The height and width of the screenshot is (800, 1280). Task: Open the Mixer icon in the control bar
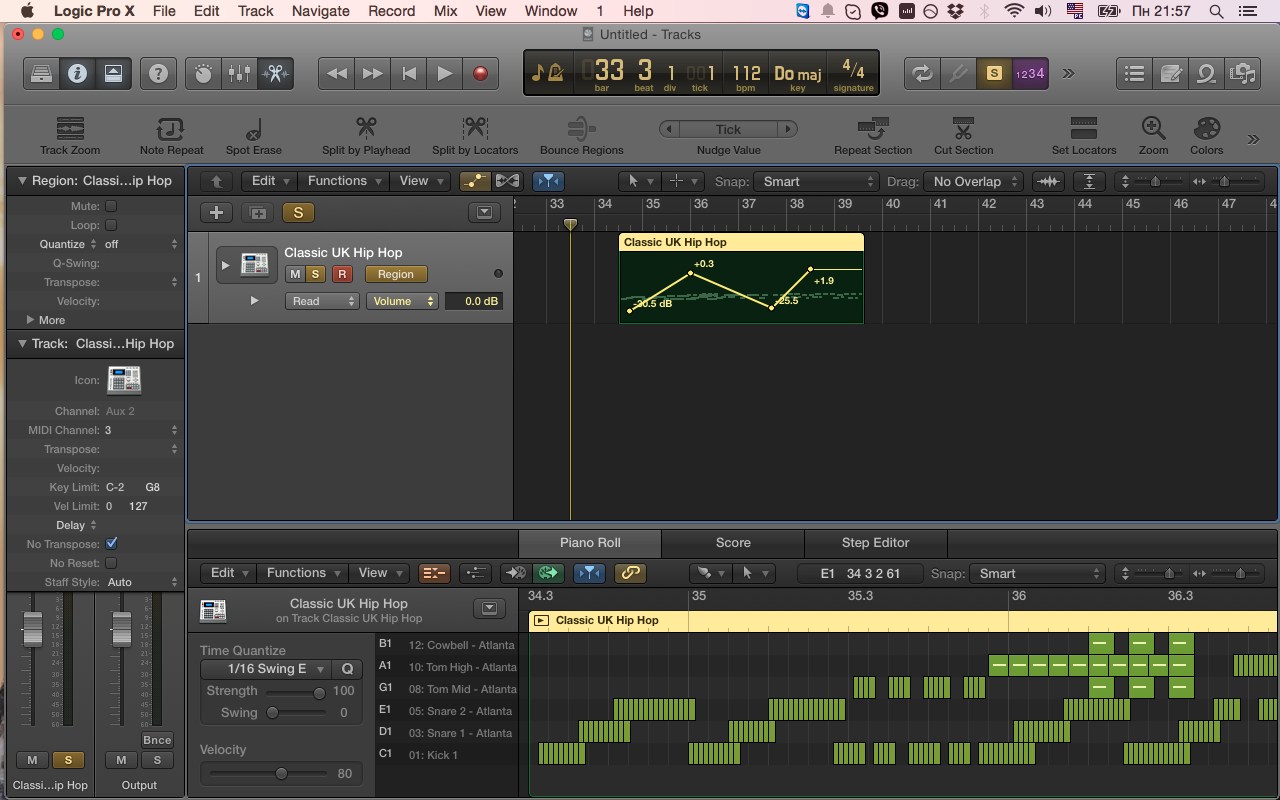click(x=239, y=73)
